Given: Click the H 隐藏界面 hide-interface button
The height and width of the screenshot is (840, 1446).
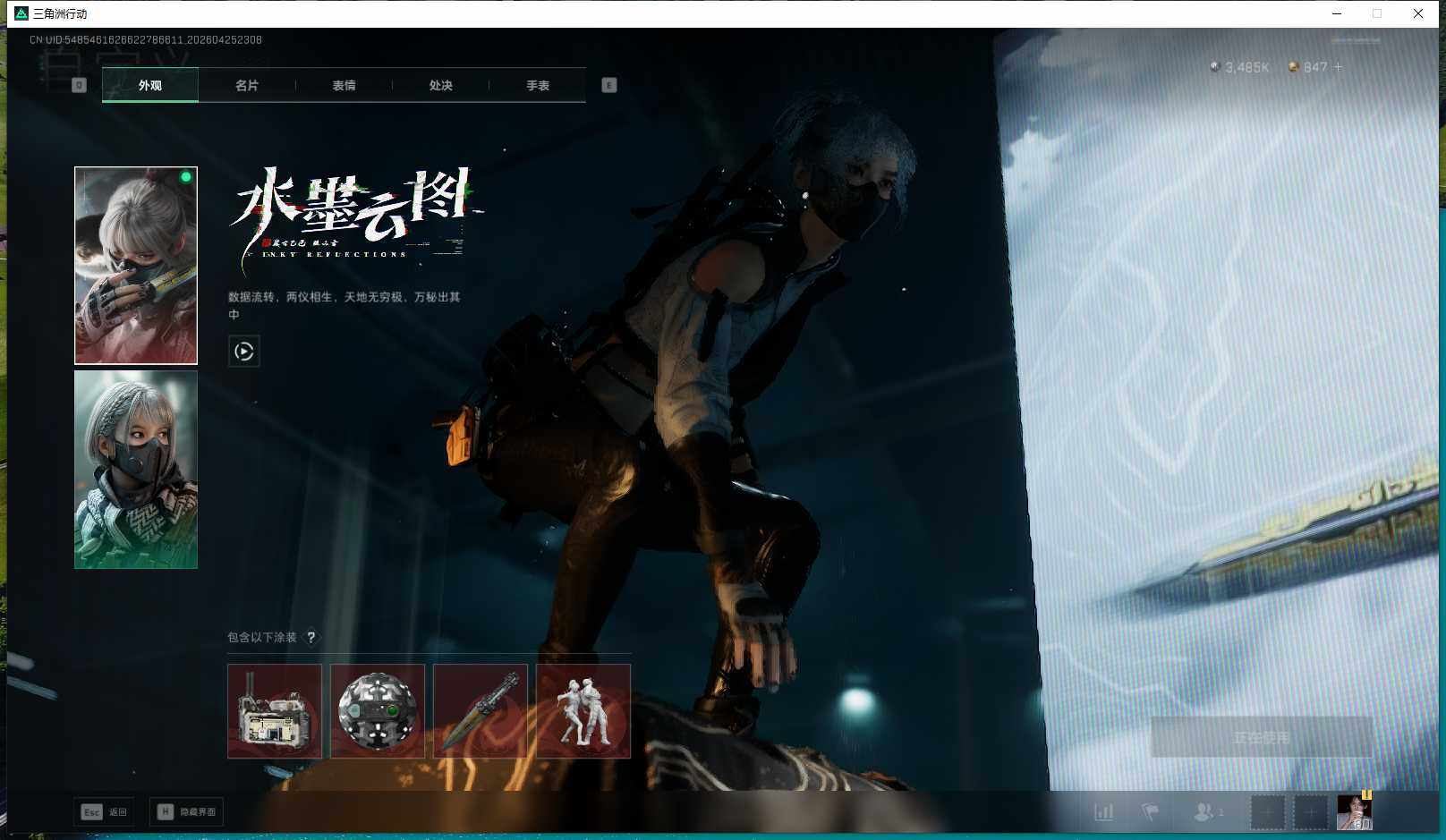Looking at the screenshot, I should (x=186, y=811).
